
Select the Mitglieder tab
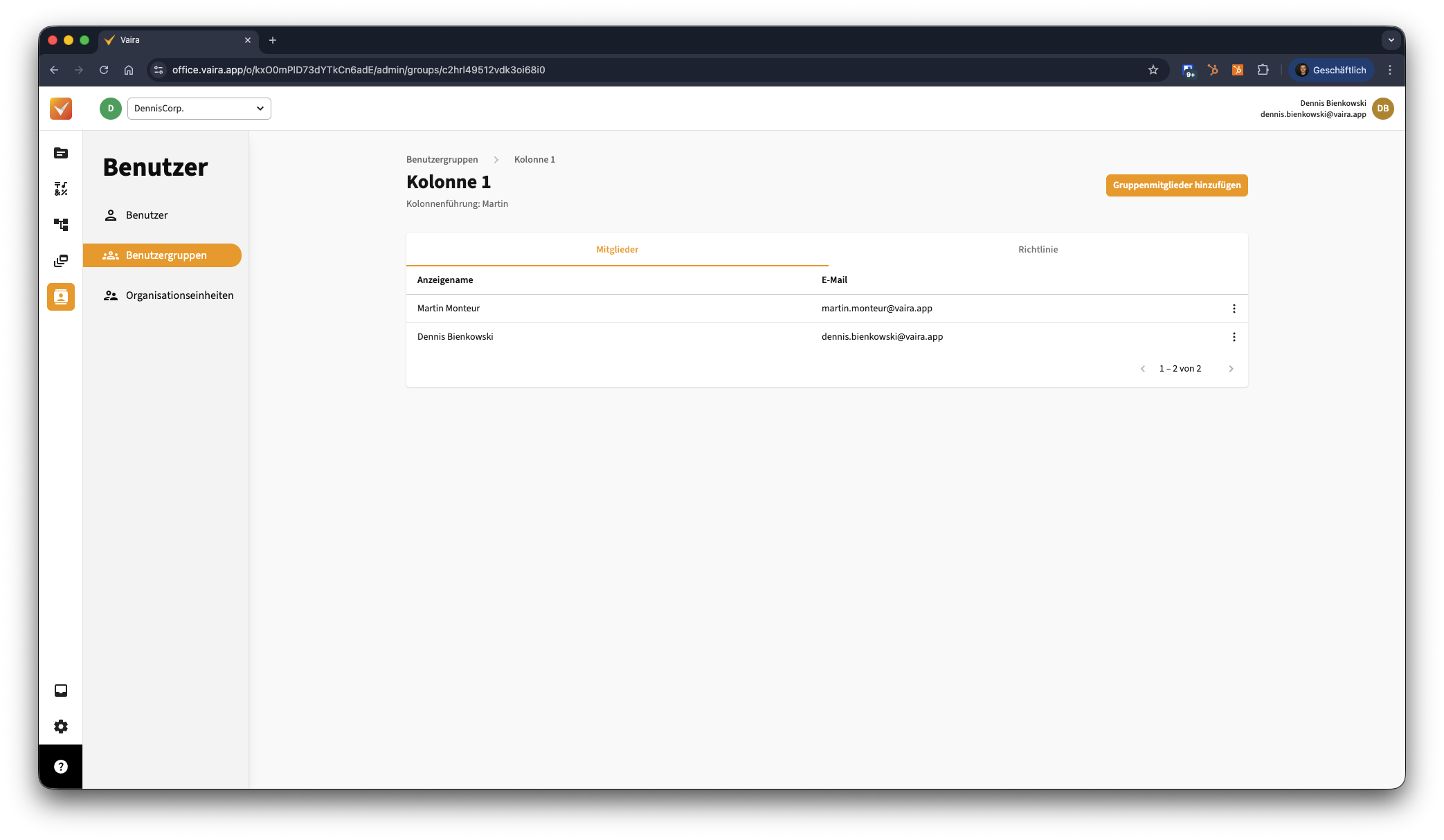click(617, 250)
